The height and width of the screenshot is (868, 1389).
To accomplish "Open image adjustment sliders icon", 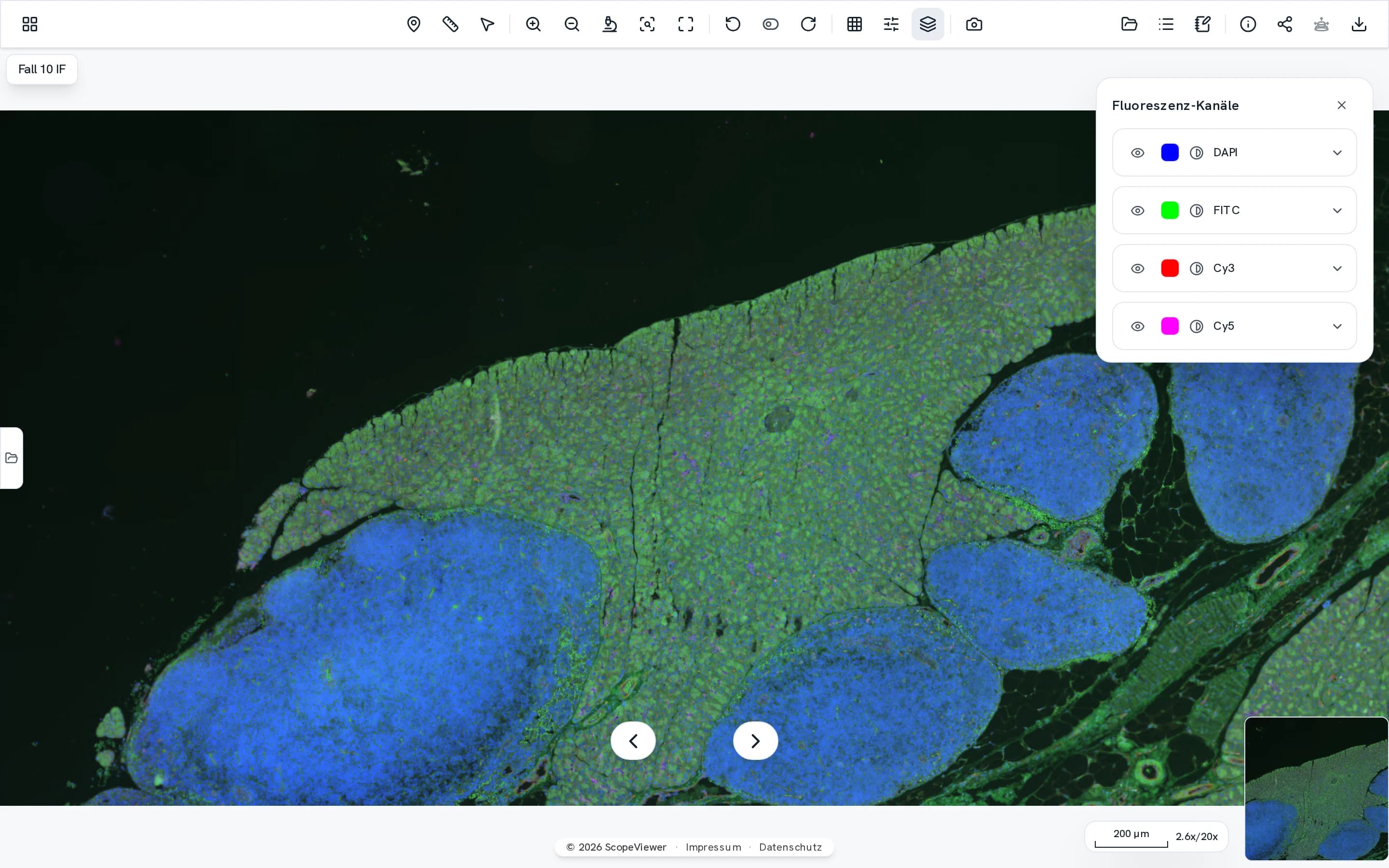I will [x=891, y=24].
